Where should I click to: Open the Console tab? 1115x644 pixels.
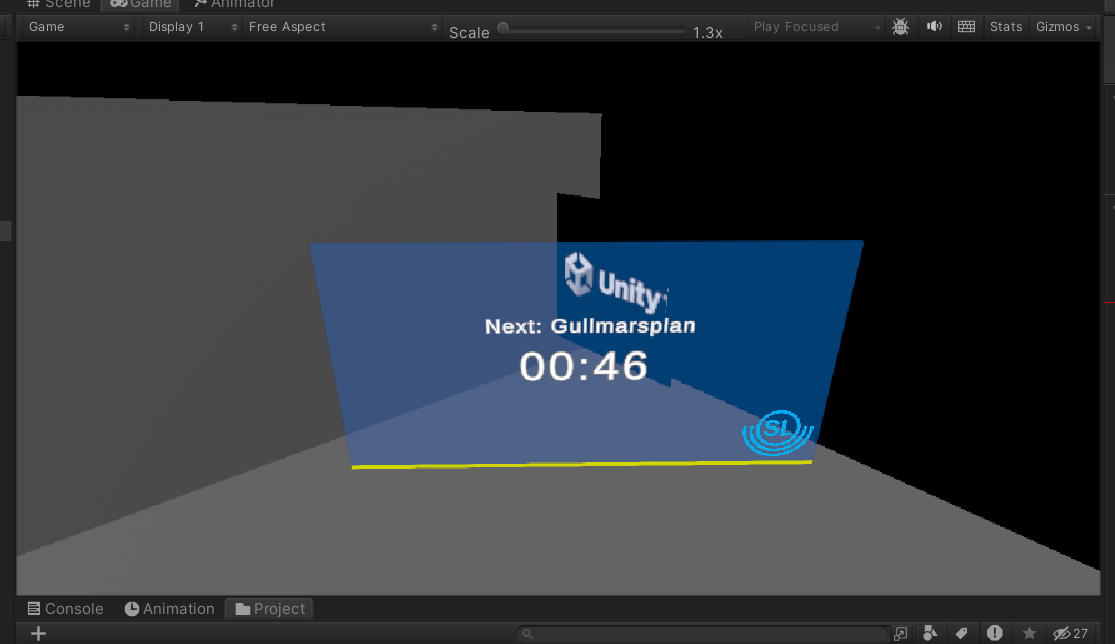point(65,609)
